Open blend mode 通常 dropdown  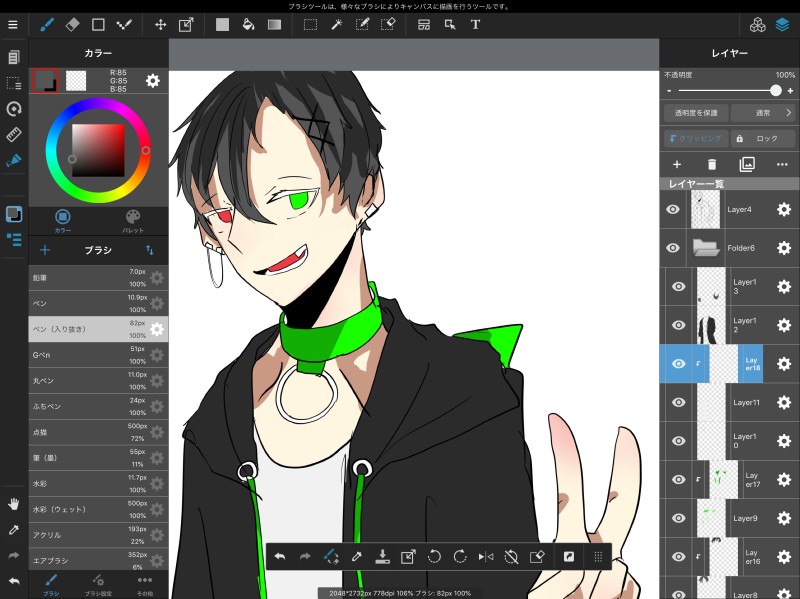point(763,113)
